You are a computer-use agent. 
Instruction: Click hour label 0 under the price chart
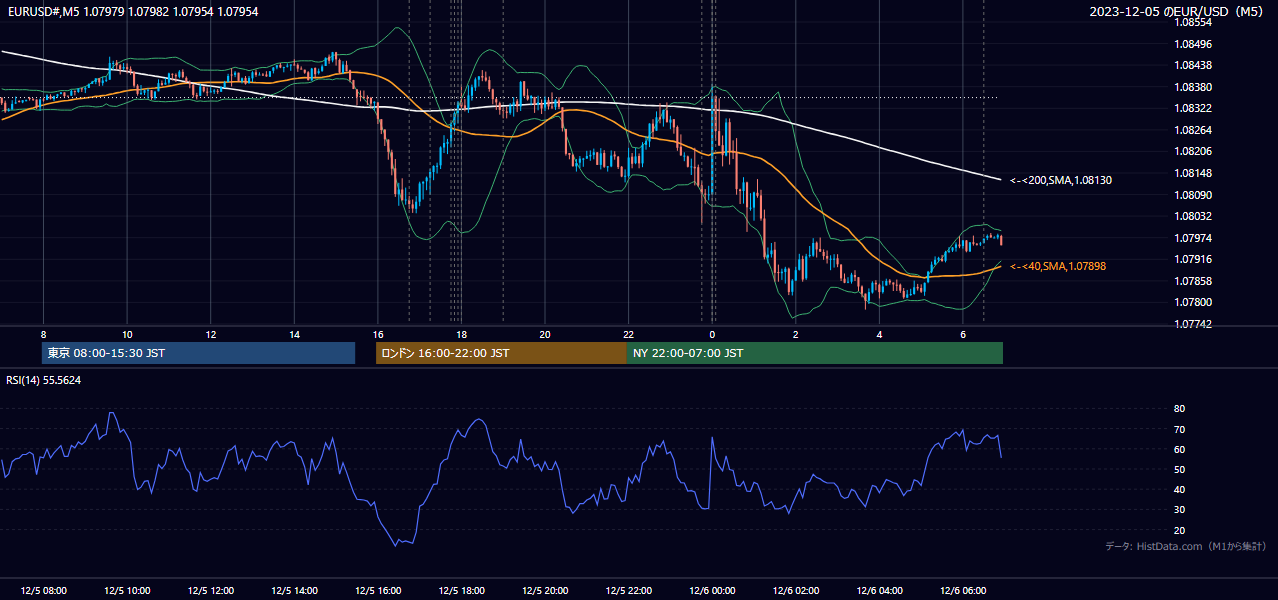pos(712,334)
